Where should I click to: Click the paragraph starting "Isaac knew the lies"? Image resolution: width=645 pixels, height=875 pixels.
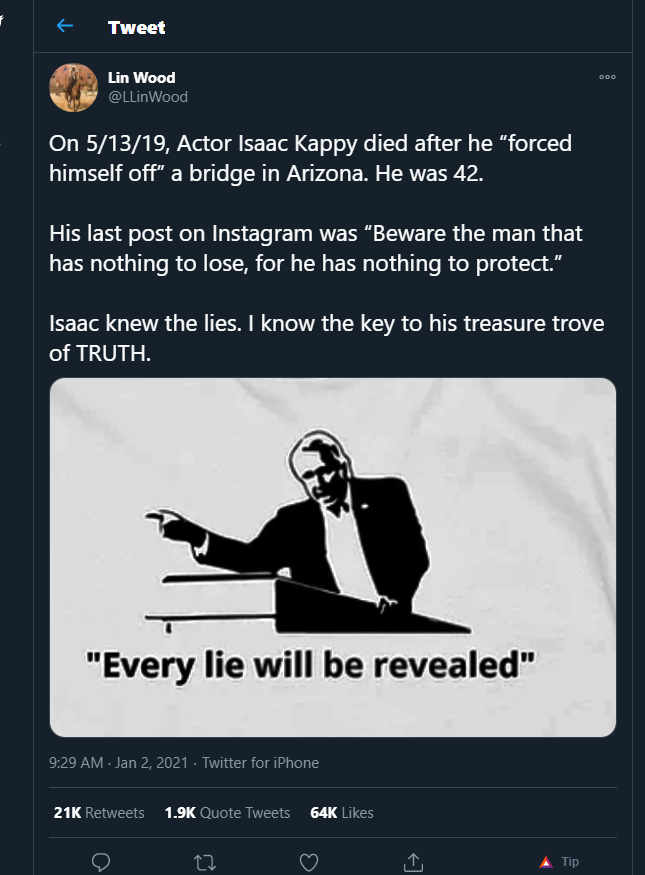pos(326,339)
